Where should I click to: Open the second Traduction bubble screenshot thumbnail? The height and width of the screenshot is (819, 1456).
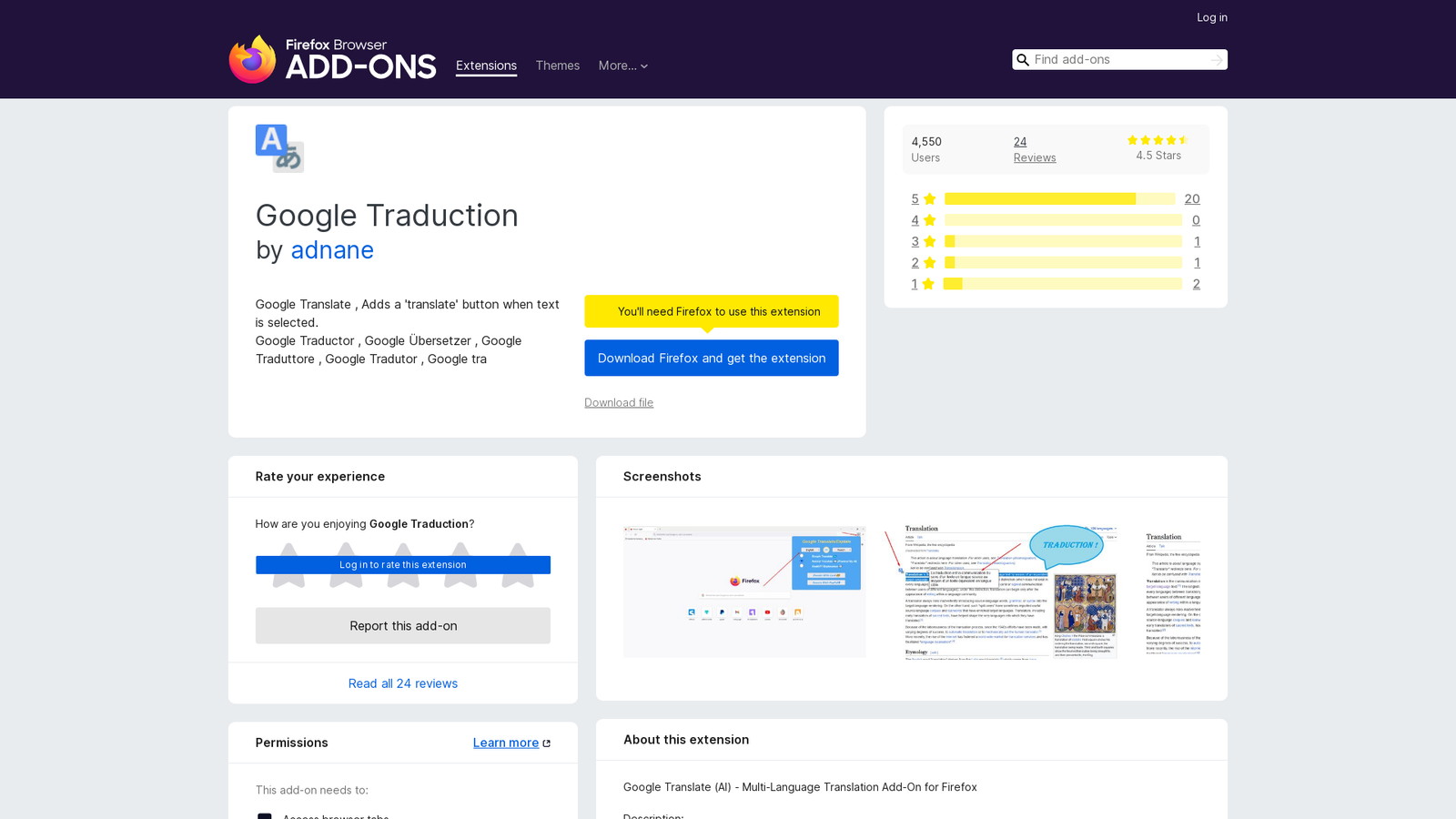(1001, 591)
